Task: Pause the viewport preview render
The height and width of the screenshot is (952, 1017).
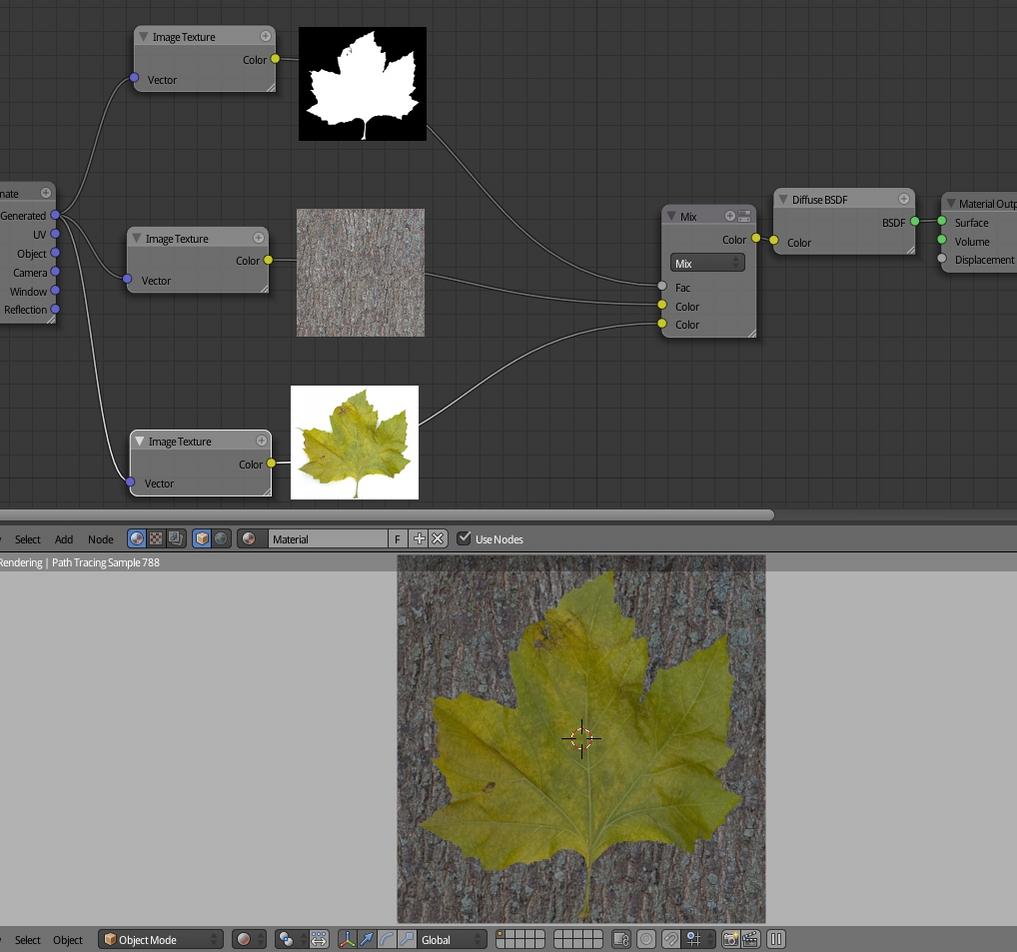Action: click(776, 940)
